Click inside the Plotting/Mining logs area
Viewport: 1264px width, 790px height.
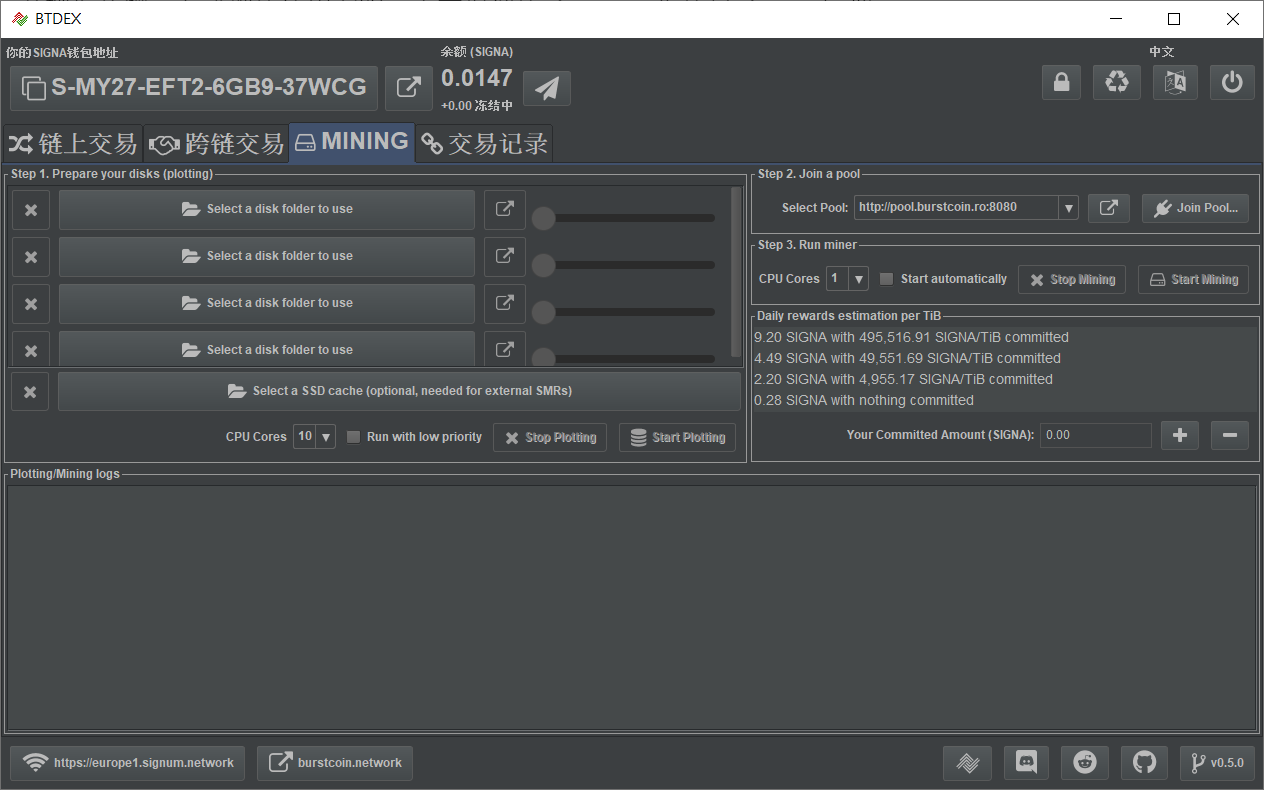click(x=632, y=608)
